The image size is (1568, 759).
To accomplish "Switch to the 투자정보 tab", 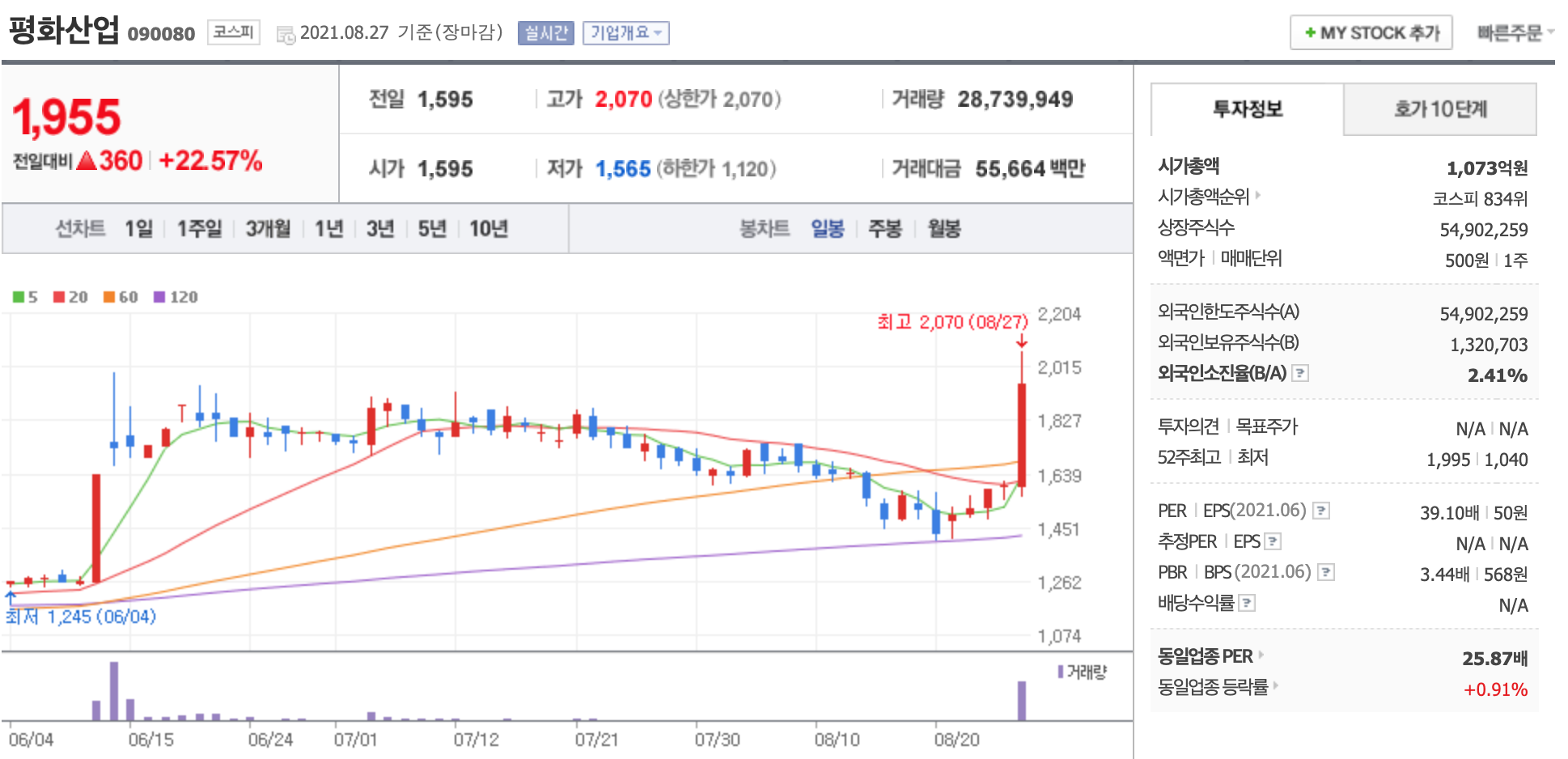I will [x=1247, y=109].
